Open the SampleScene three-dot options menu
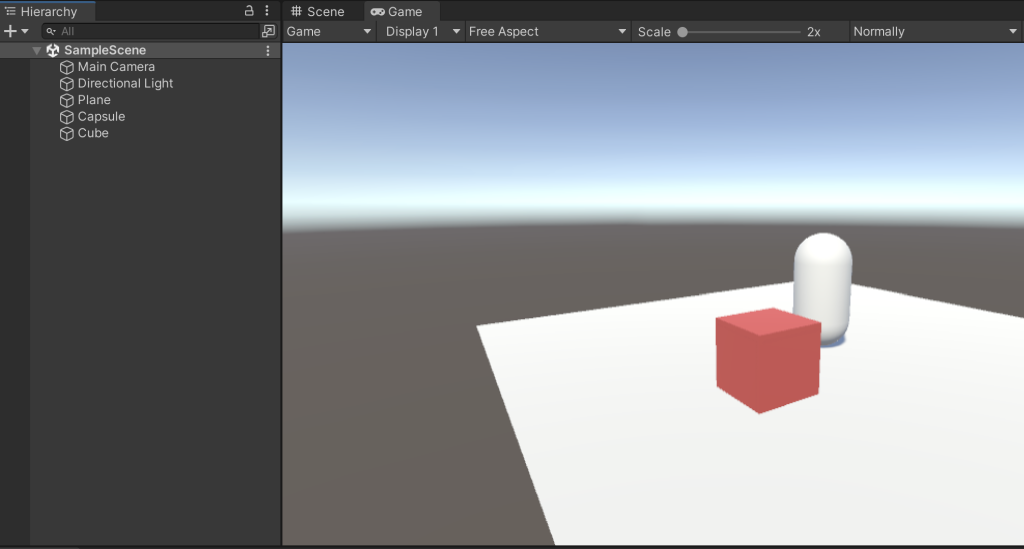Image resolution: width=1024 pixels, height=549 pixels. point(267,50)
